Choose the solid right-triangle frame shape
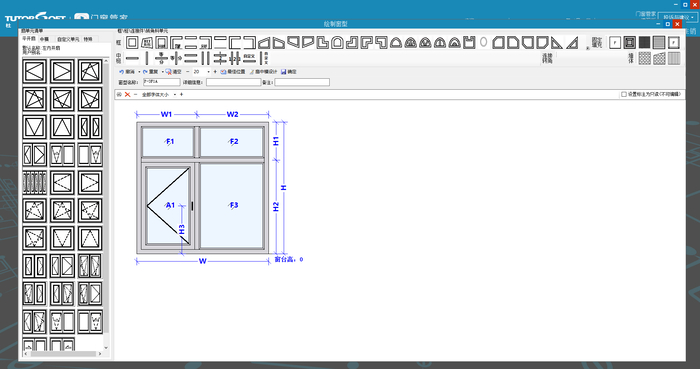 click(556, 43)
